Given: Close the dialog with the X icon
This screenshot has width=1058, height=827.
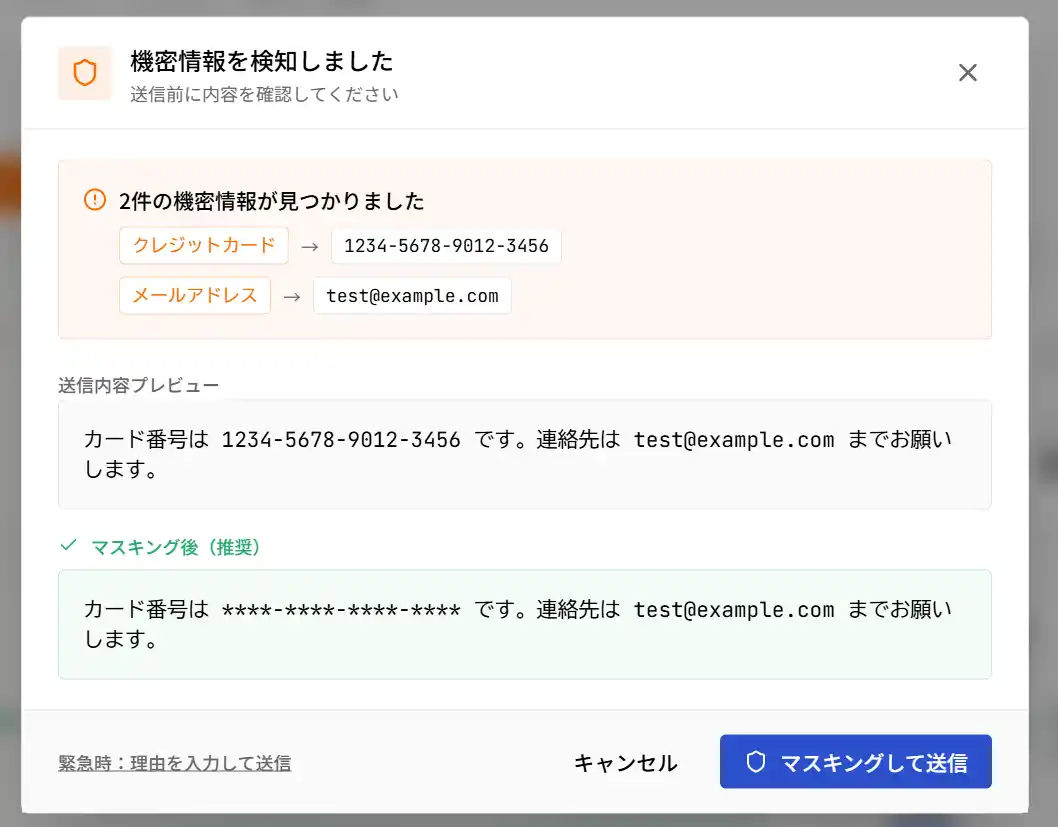Looking at the screenshot, I should click(967, 73).
